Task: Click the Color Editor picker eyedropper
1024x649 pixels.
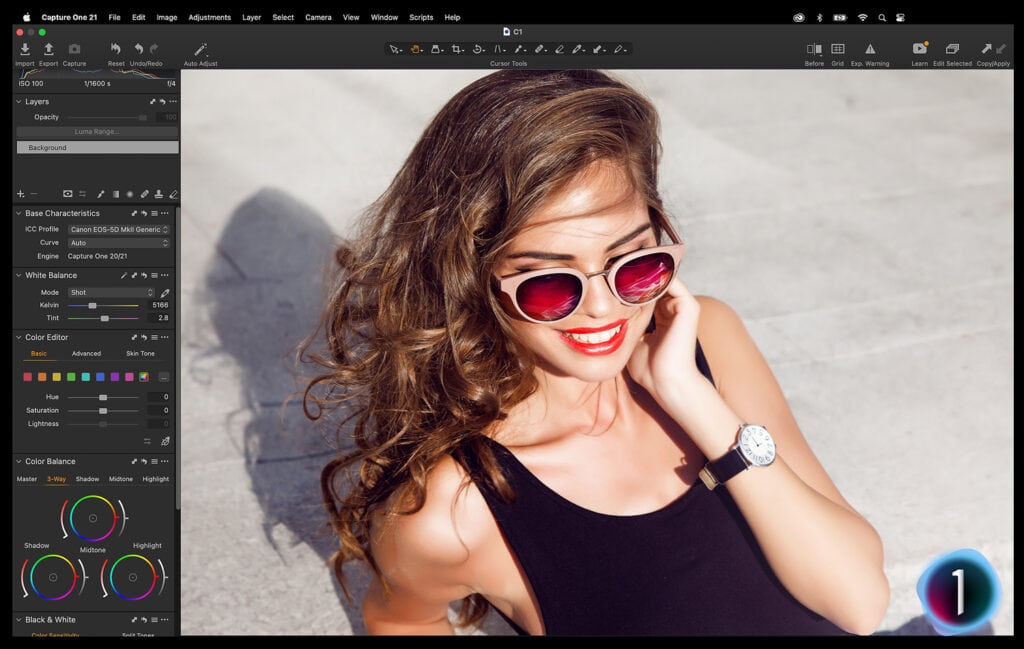Action: [165, 441]
